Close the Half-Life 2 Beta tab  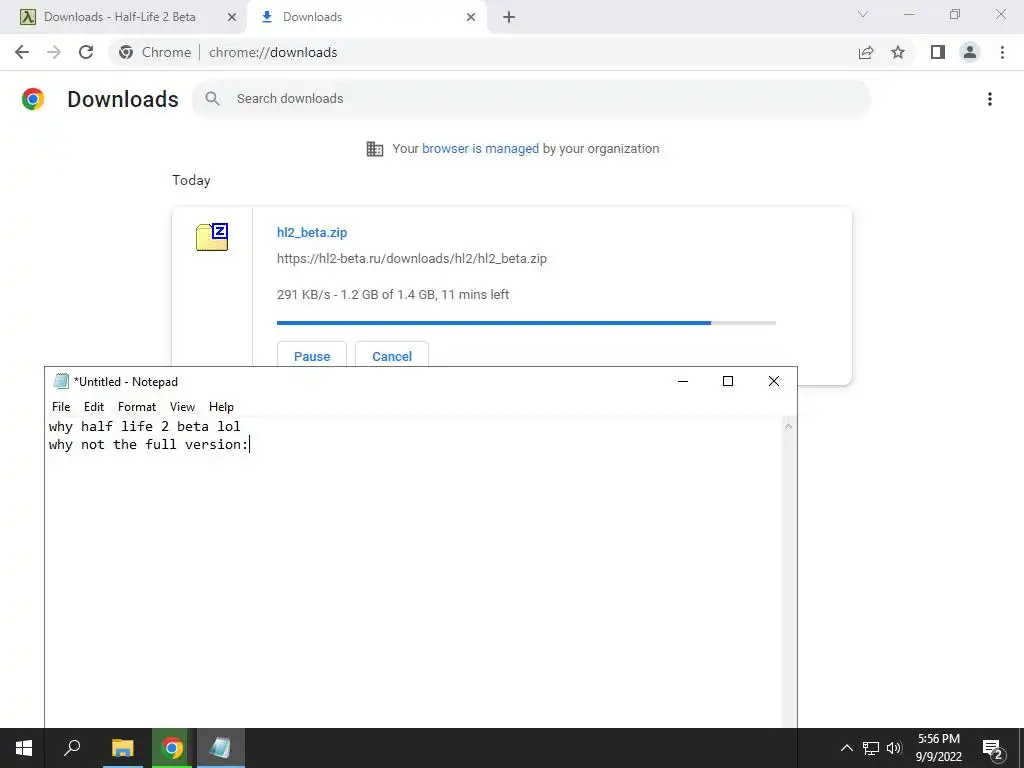tap(232, 17)
